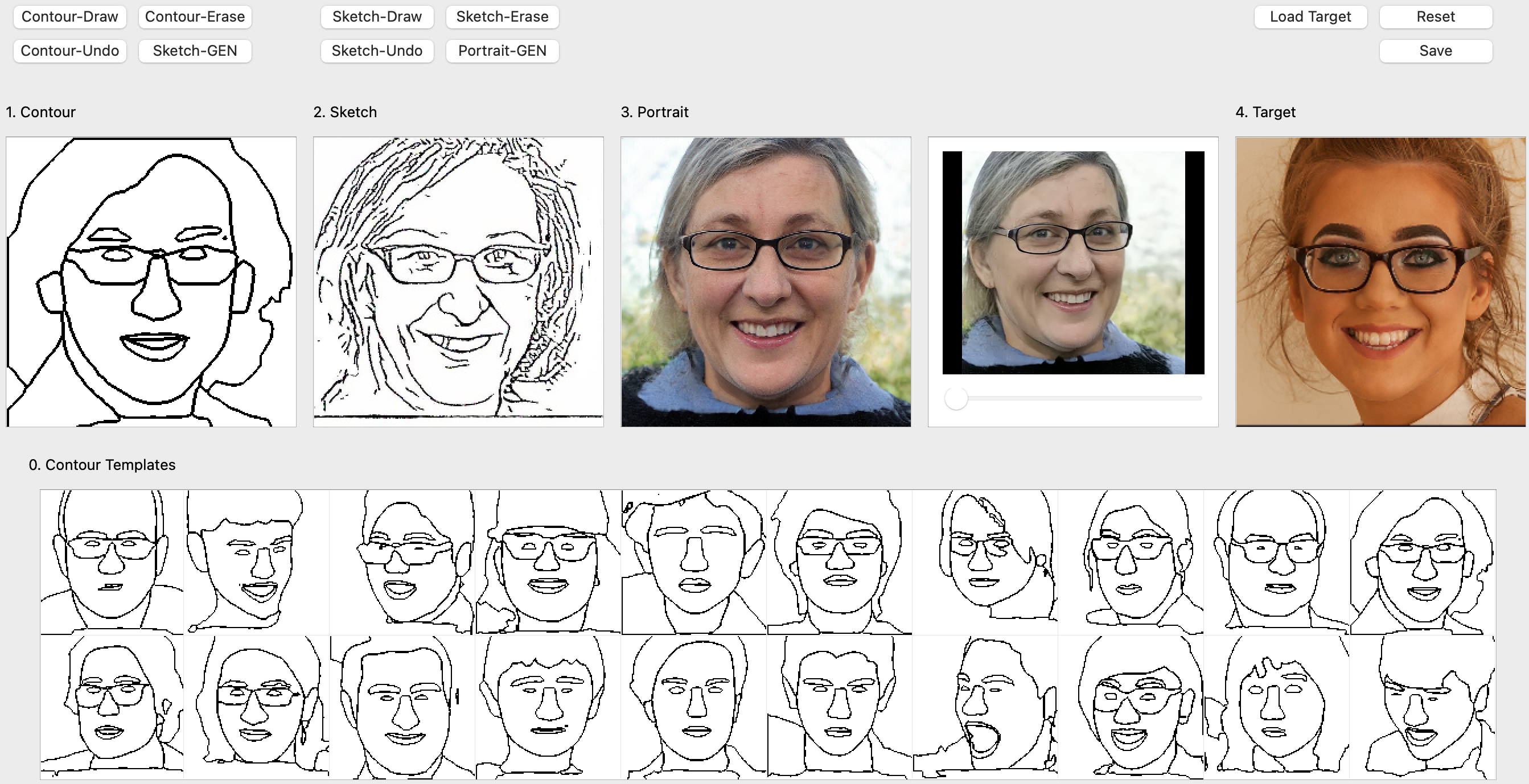Activate the Sketch-Draw mode button
This screenshot has width=1529, height=784.
(377, 16)
